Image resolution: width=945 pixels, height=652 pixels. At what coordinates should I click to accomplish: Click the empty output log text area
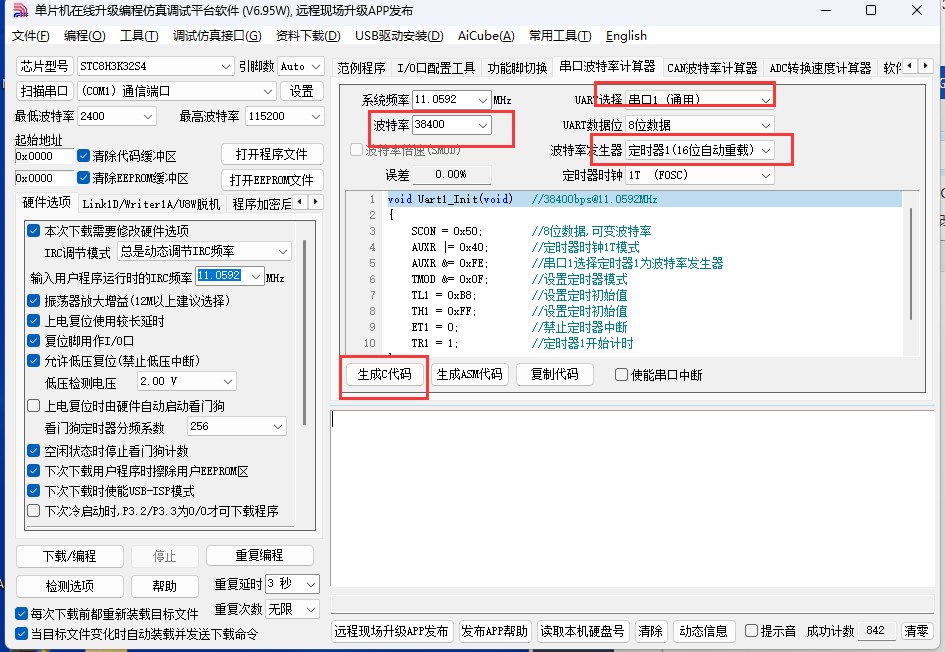click(x=631, y=497)
